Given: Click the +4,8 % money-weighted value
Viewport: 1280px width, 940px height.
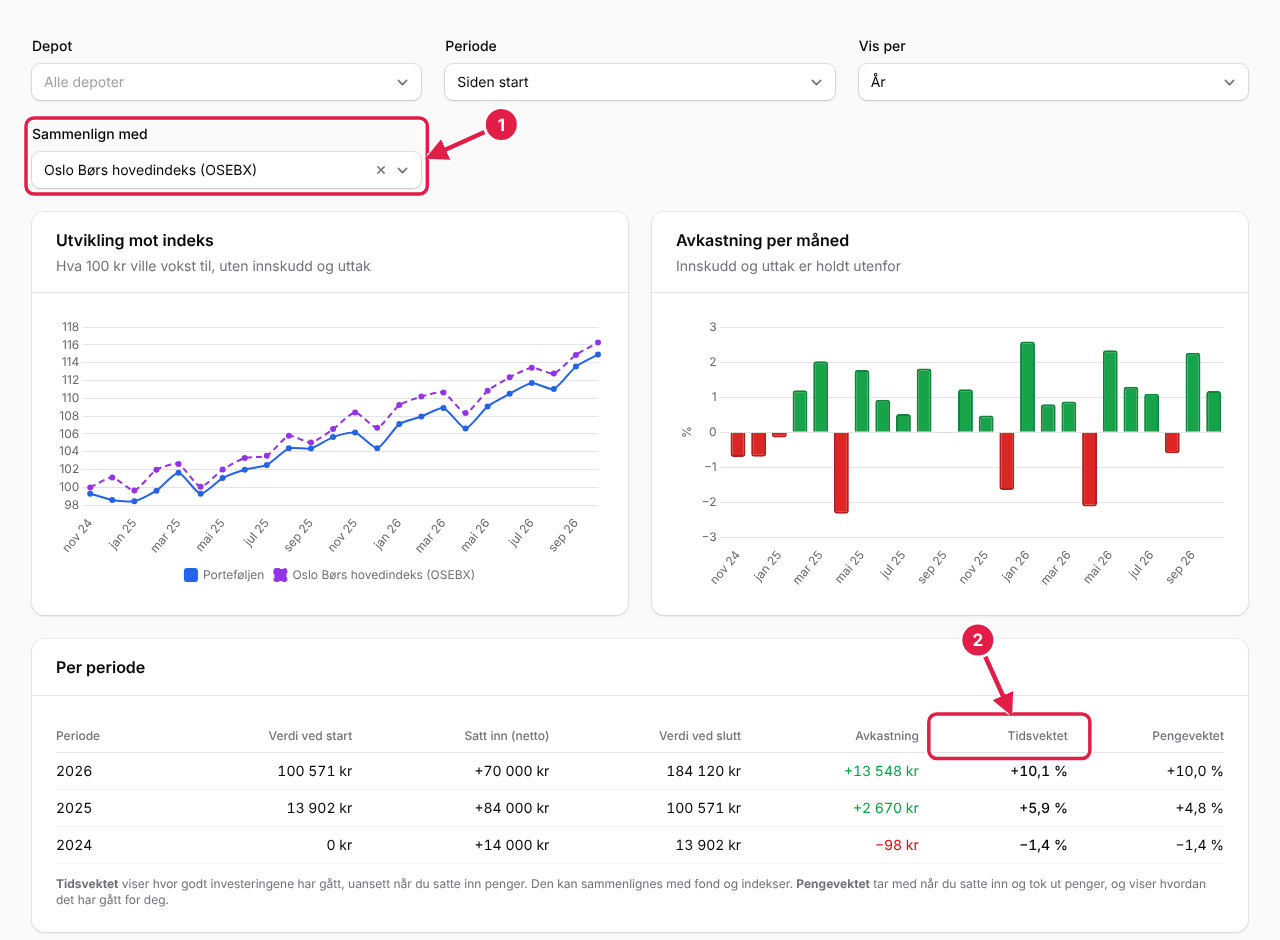Looking at the screenshot, I should click(1199, 808).
